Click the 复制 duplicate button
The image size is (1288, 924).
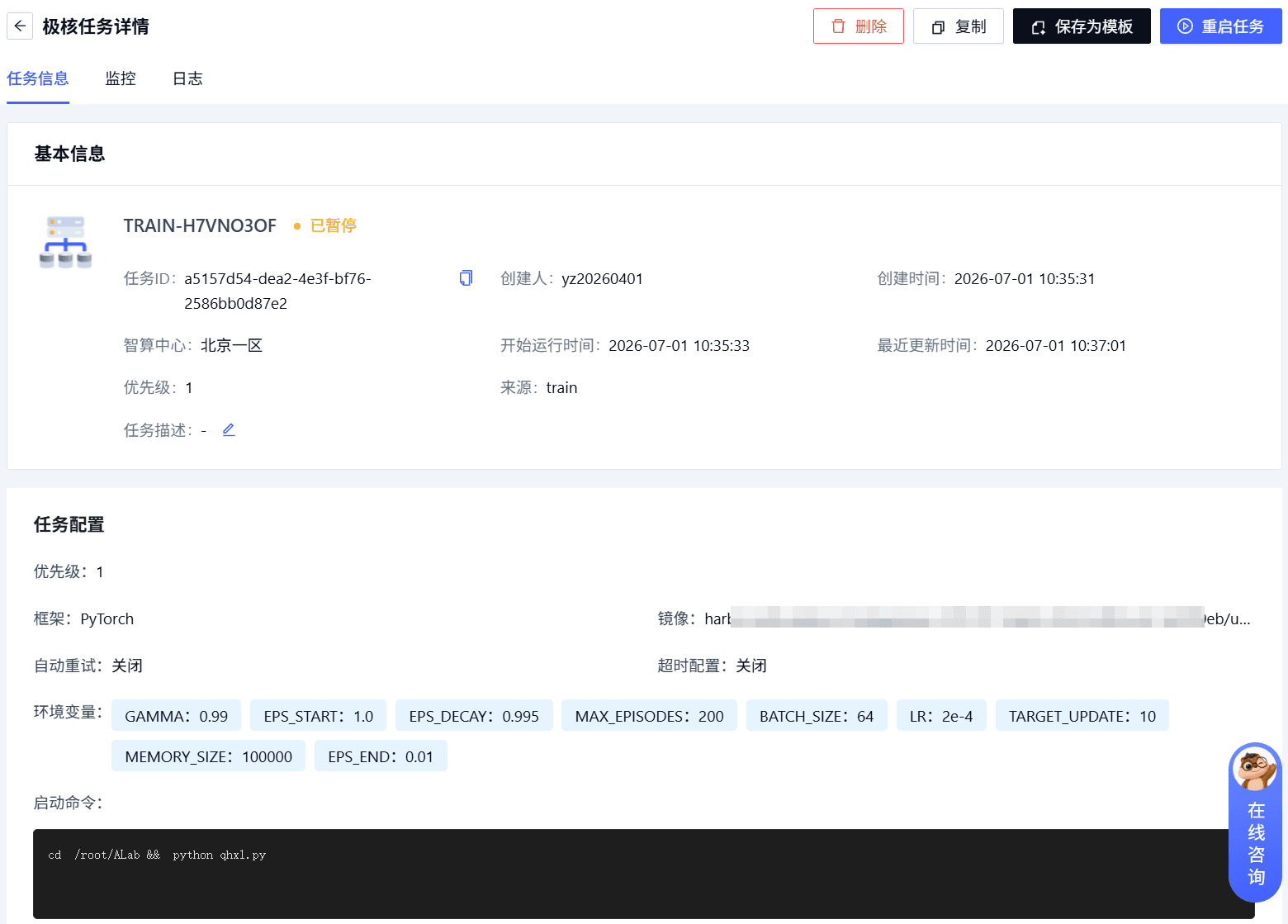pos(959,26)
